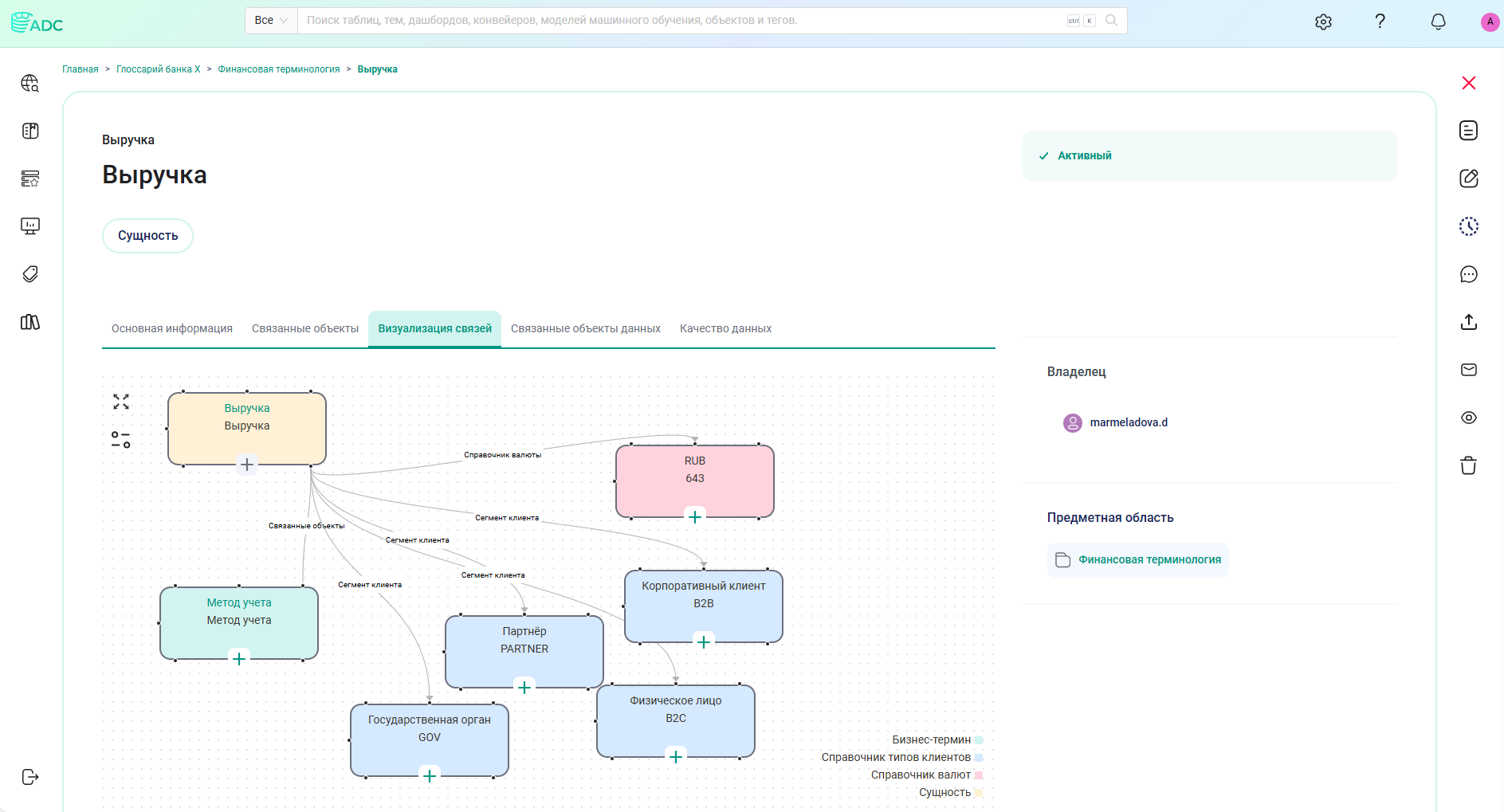Expand the Государственная орган node plus button

(x=430, y=776)
